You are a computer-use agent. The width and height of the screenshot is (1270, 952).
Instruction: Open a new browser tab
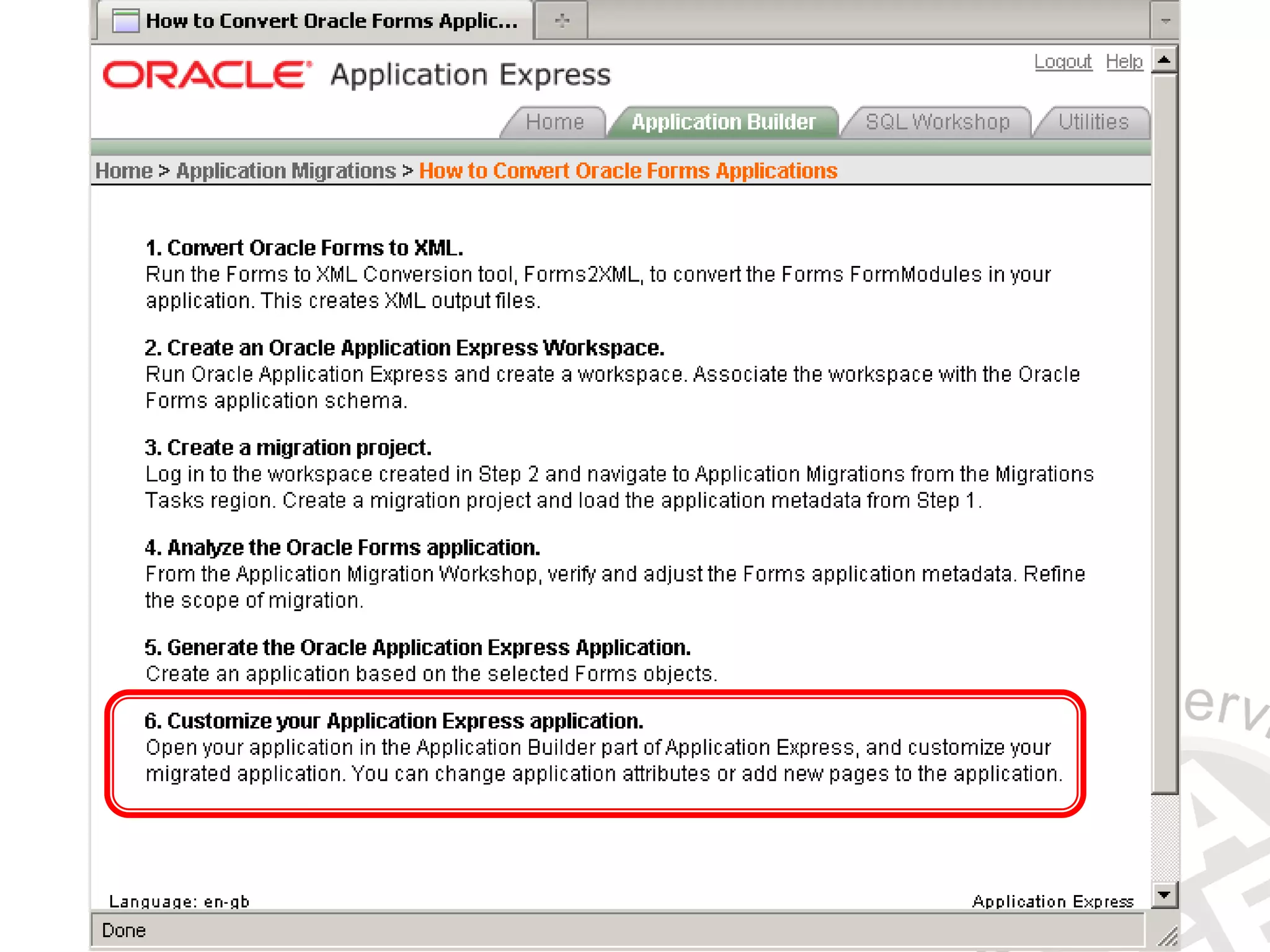click(562, 21)
